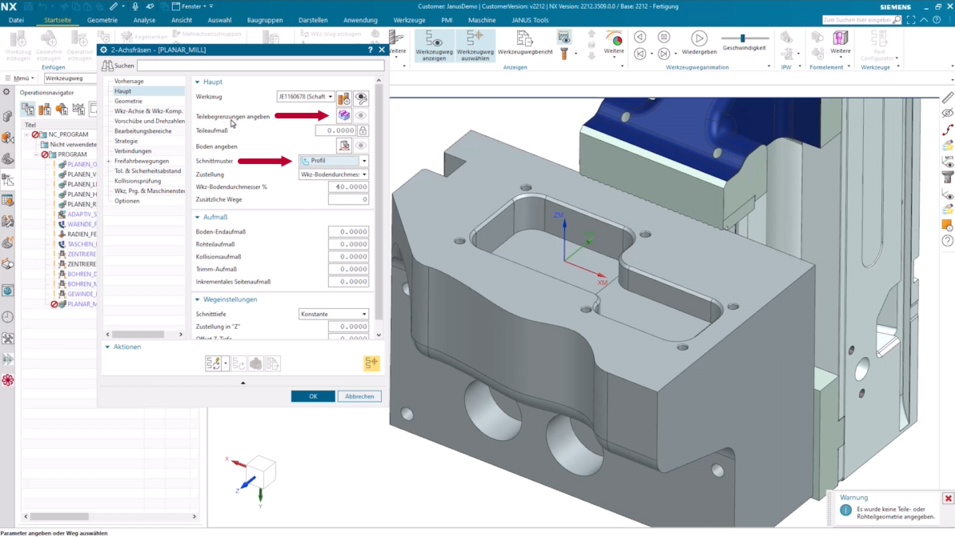955x537 pixels.
Task: Click machine tool view icon in Operationsnavigator
Action: (x=45, y=109)
